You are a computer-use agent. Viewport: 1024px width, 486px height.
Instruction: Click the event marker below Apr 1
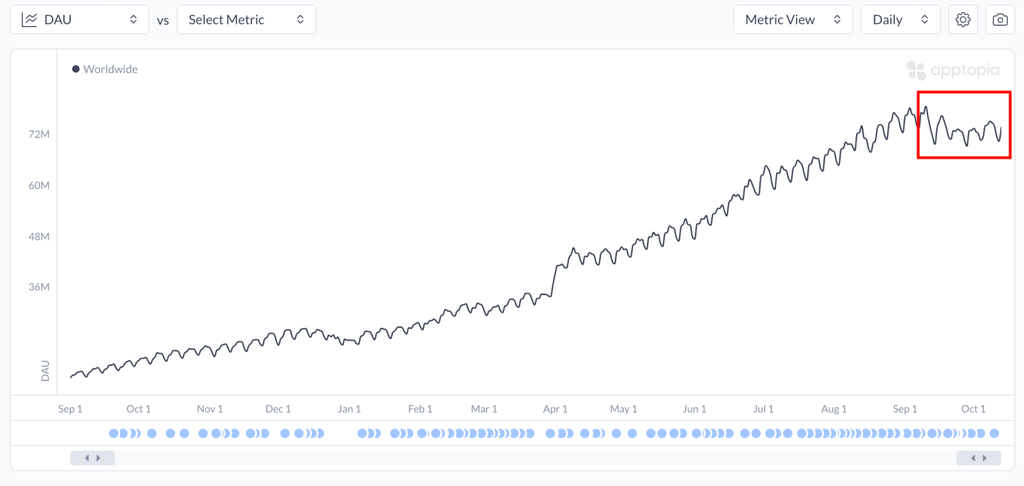(549, 433)
